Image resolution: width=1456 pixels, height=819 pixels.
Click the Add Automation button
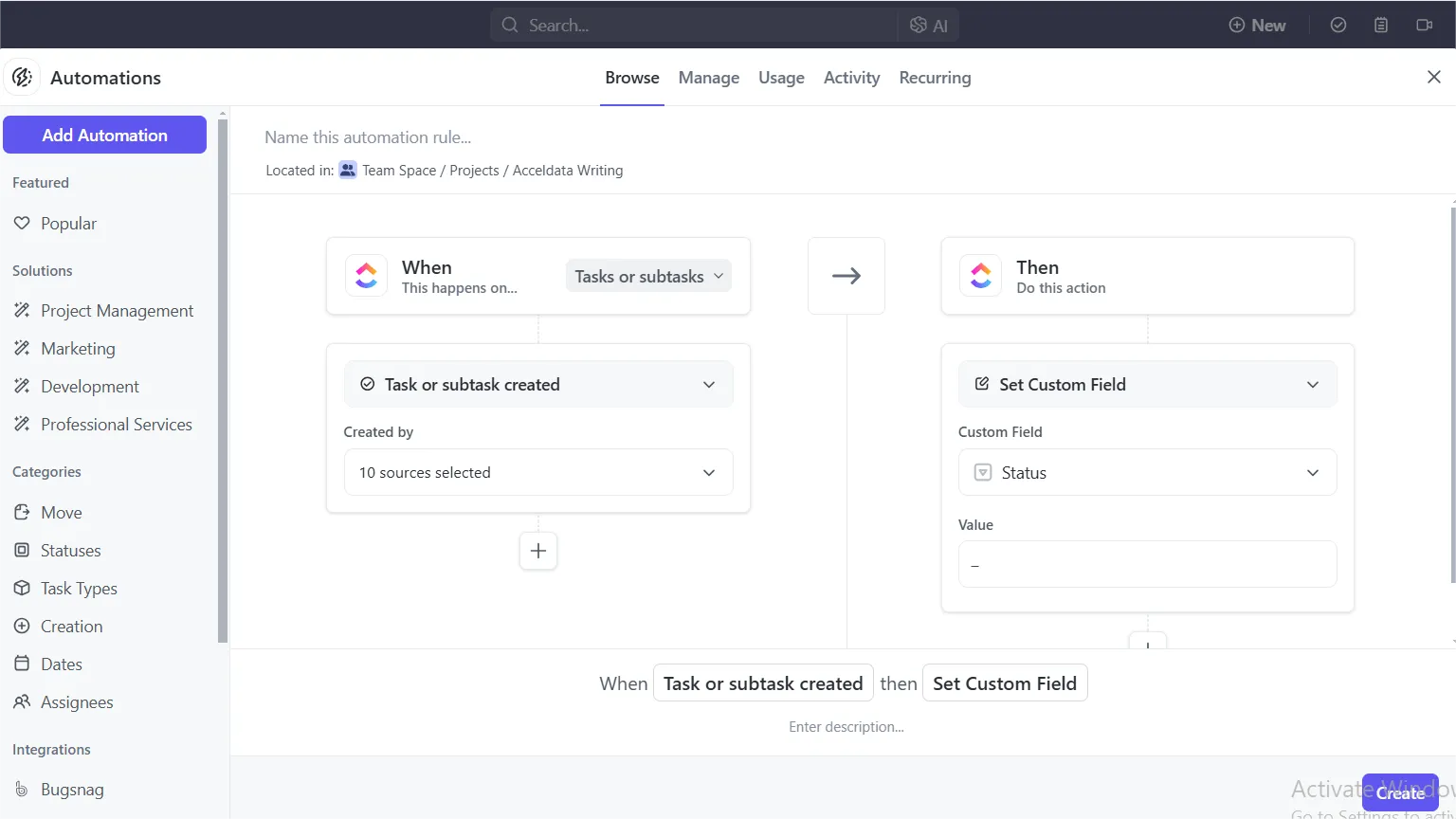click(x=104, y=135)
